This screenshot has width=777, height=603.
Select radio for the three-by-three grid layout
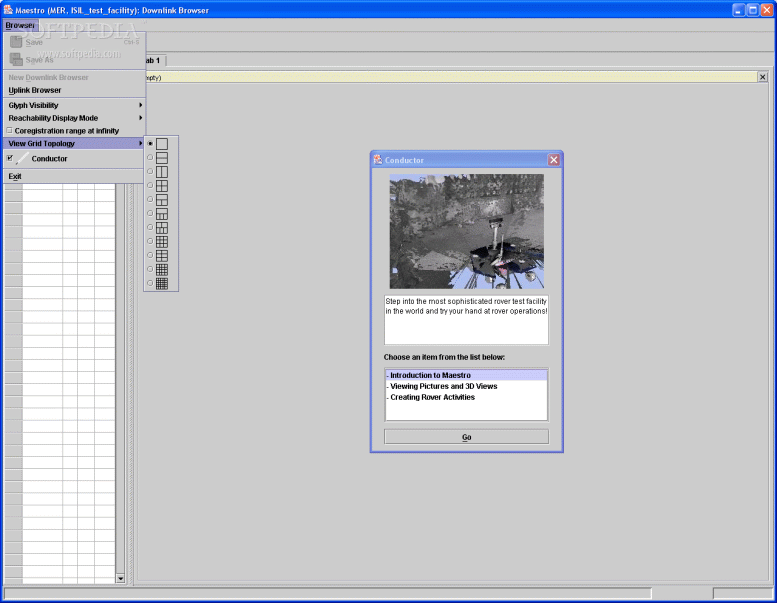pos(150,241)
